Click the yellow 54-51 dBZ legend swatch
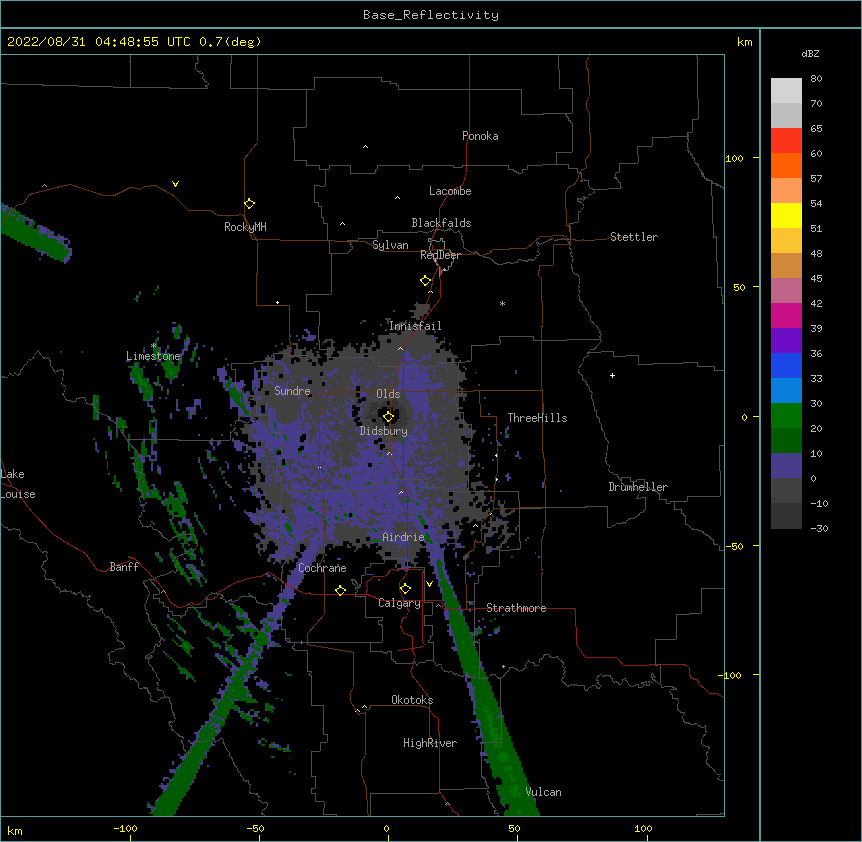This screenshot has height=842, width=862. [x=786, y=215]
